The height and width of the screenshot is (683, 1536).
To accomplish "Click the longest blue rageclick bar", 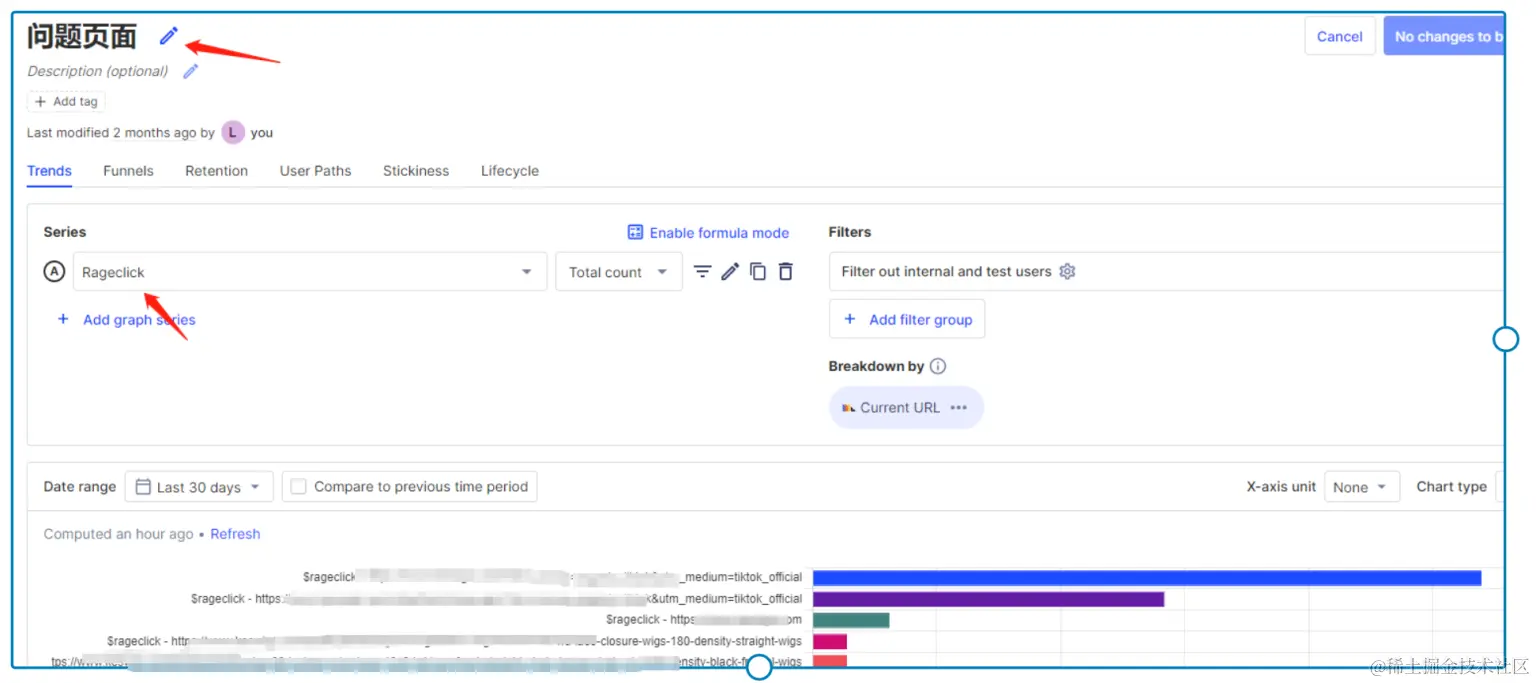I will pyautogui.click(x=1146, y=578).
